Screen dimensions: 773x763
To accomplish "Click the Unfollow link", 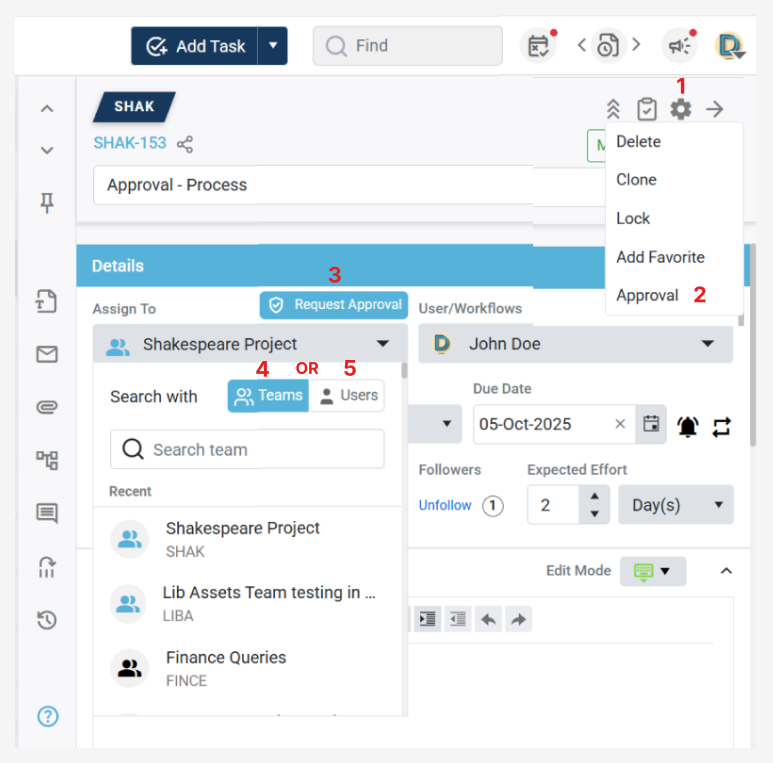I will [x=445, y=505].
